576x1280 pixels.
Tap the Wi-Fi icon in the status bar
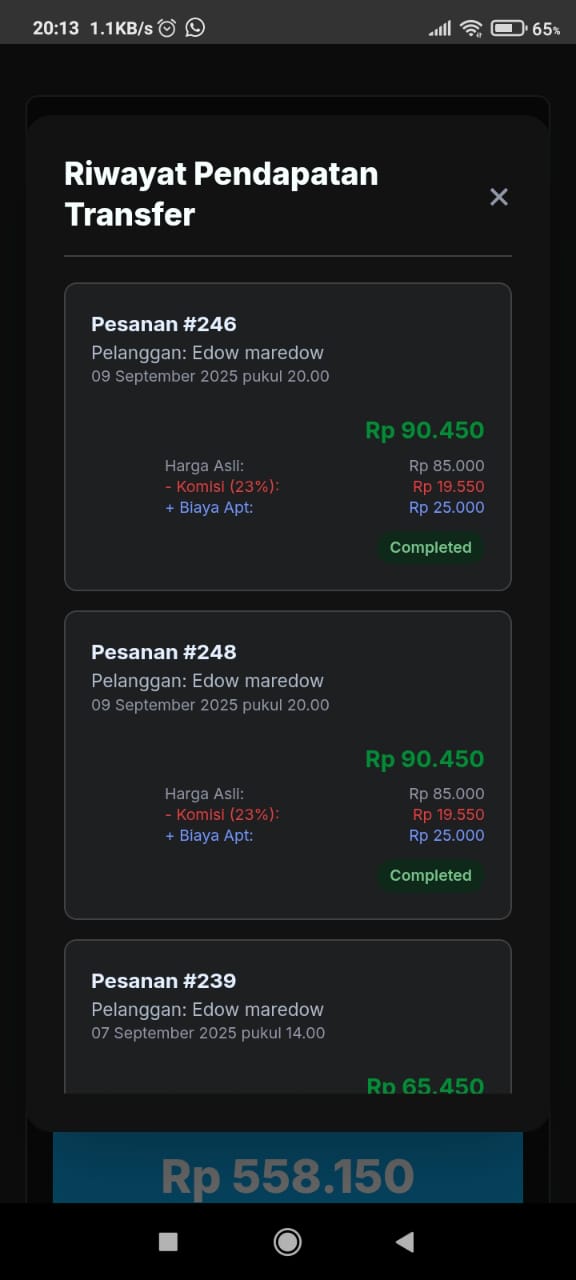[x=470, y=27]
